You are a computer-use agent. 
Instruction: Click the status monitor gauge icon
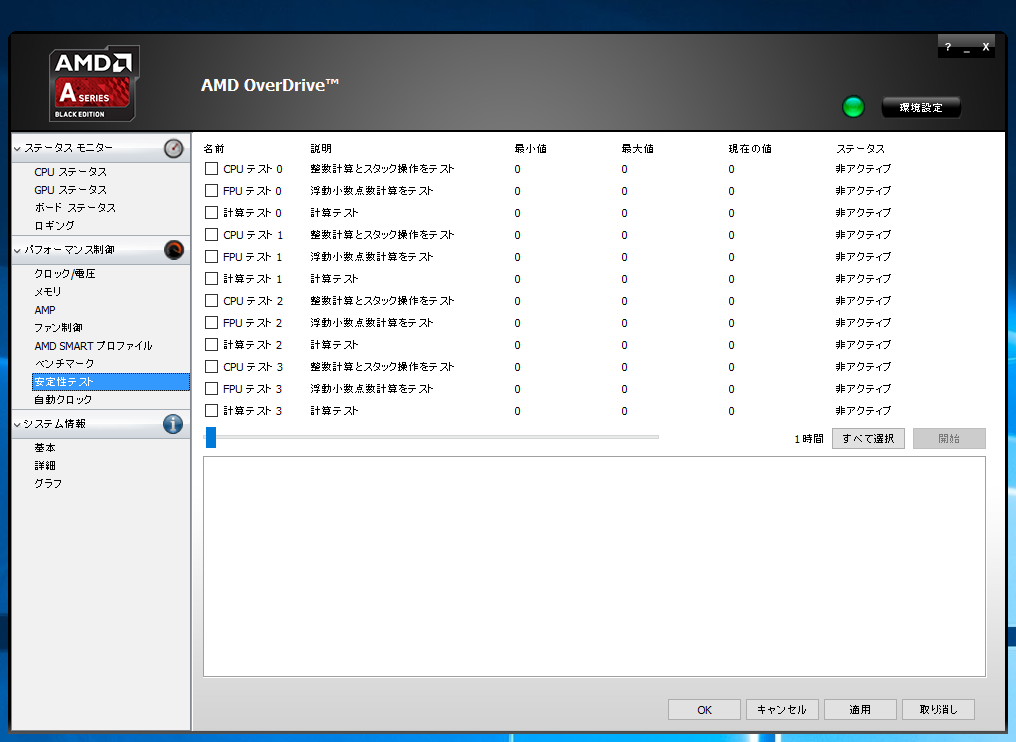174,148
